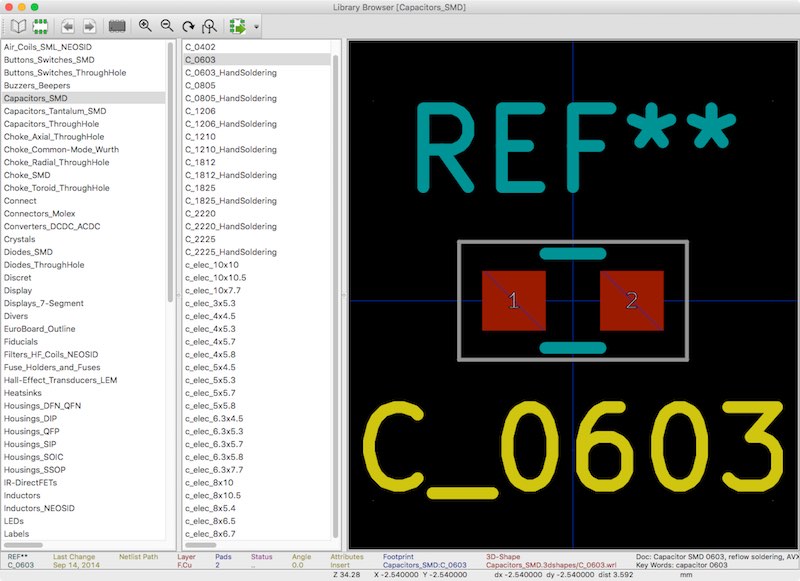Click the footprint list vertical scrollbar
Image resolution: width=800 pixels, height=581 pixels.
click(x=335, y=296)
